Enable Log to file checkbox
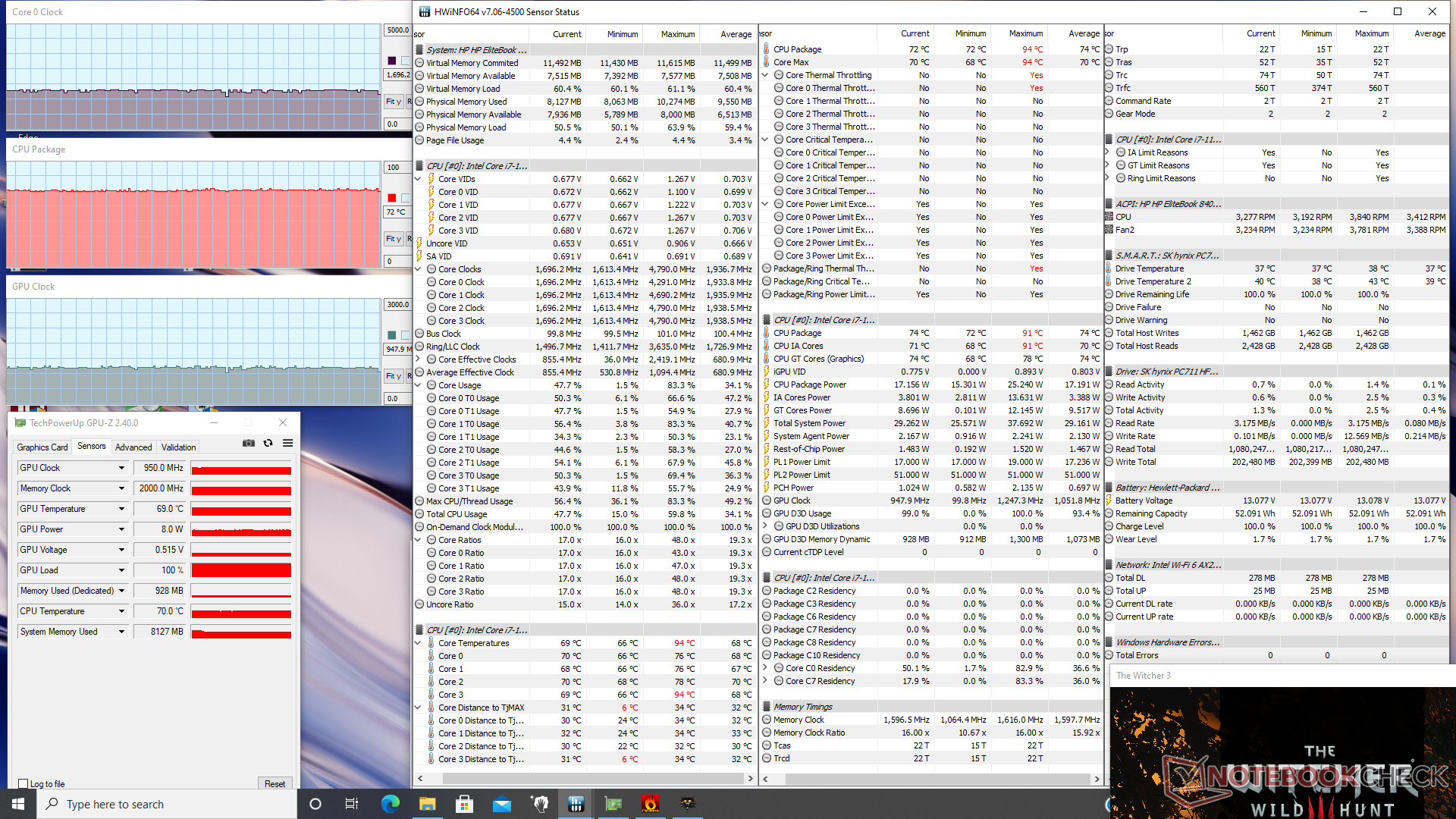 pos(24,784)
